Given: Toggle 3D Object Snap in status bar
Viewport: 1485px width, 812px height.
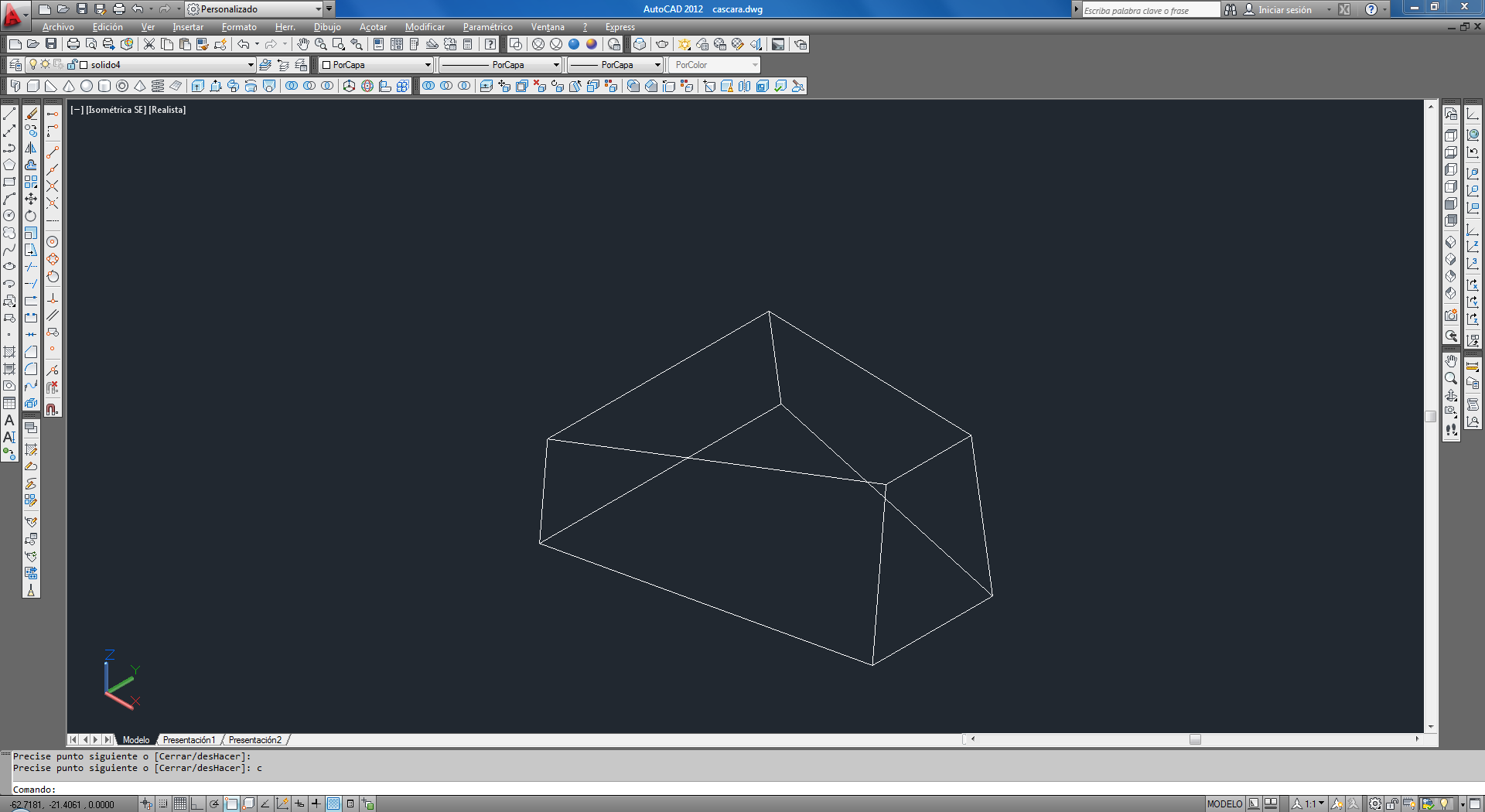Looking at the screenshot, I should (248, 804).
